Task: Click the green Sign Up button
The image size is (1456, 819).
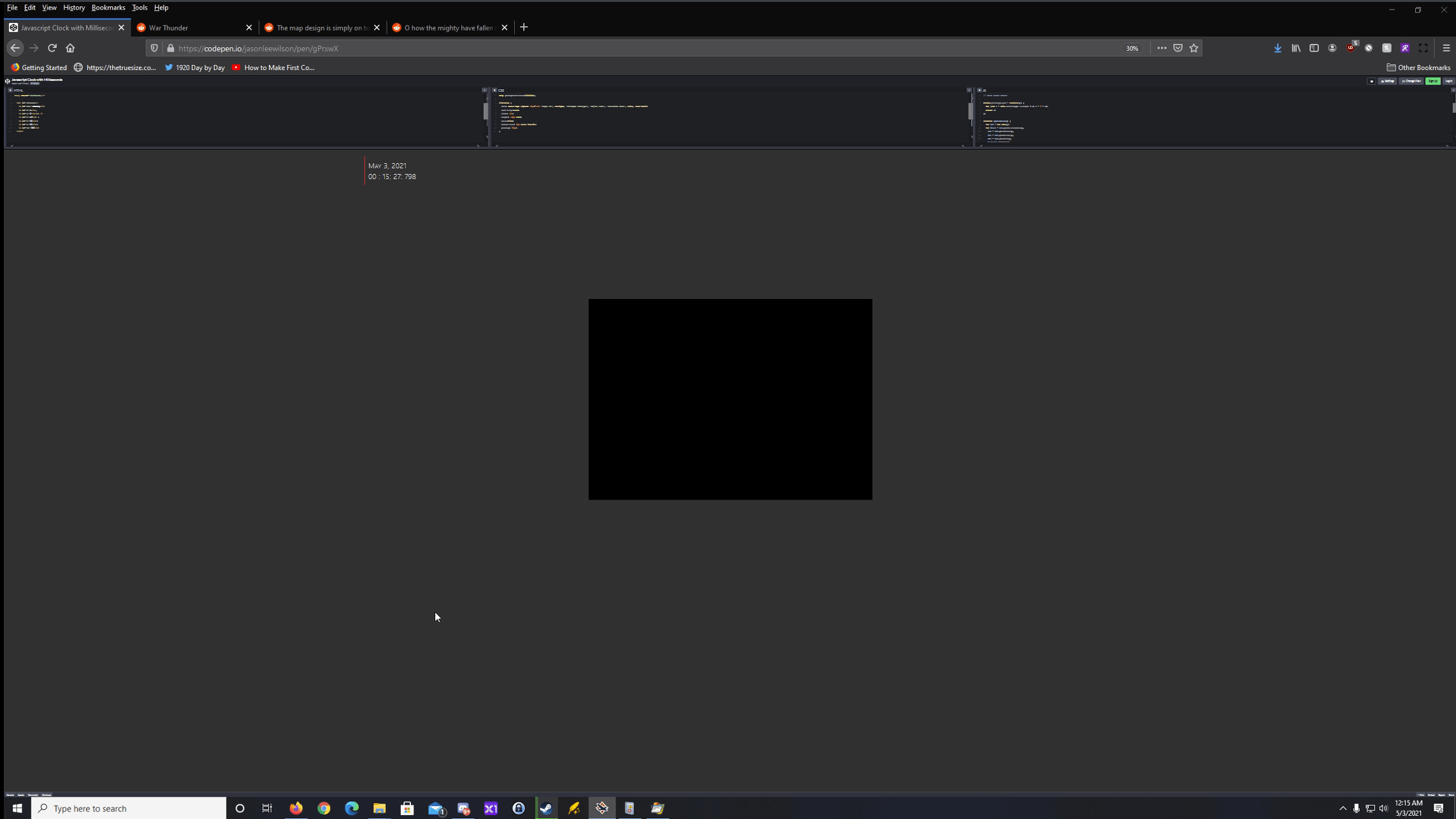Action: click(x=1432, y=82)
